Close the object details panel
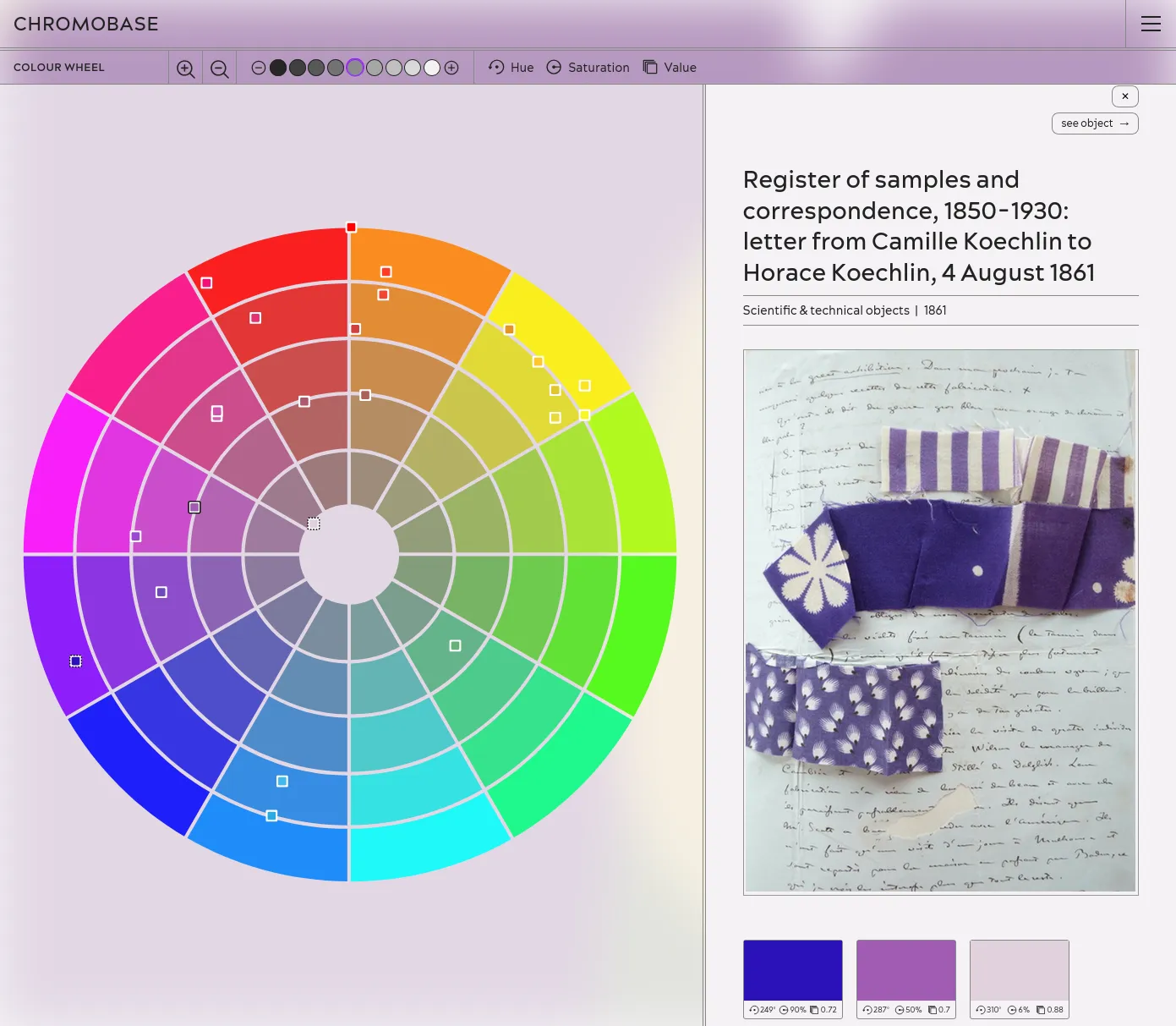This screenshot has height=1026, width=1176. 1124,96
